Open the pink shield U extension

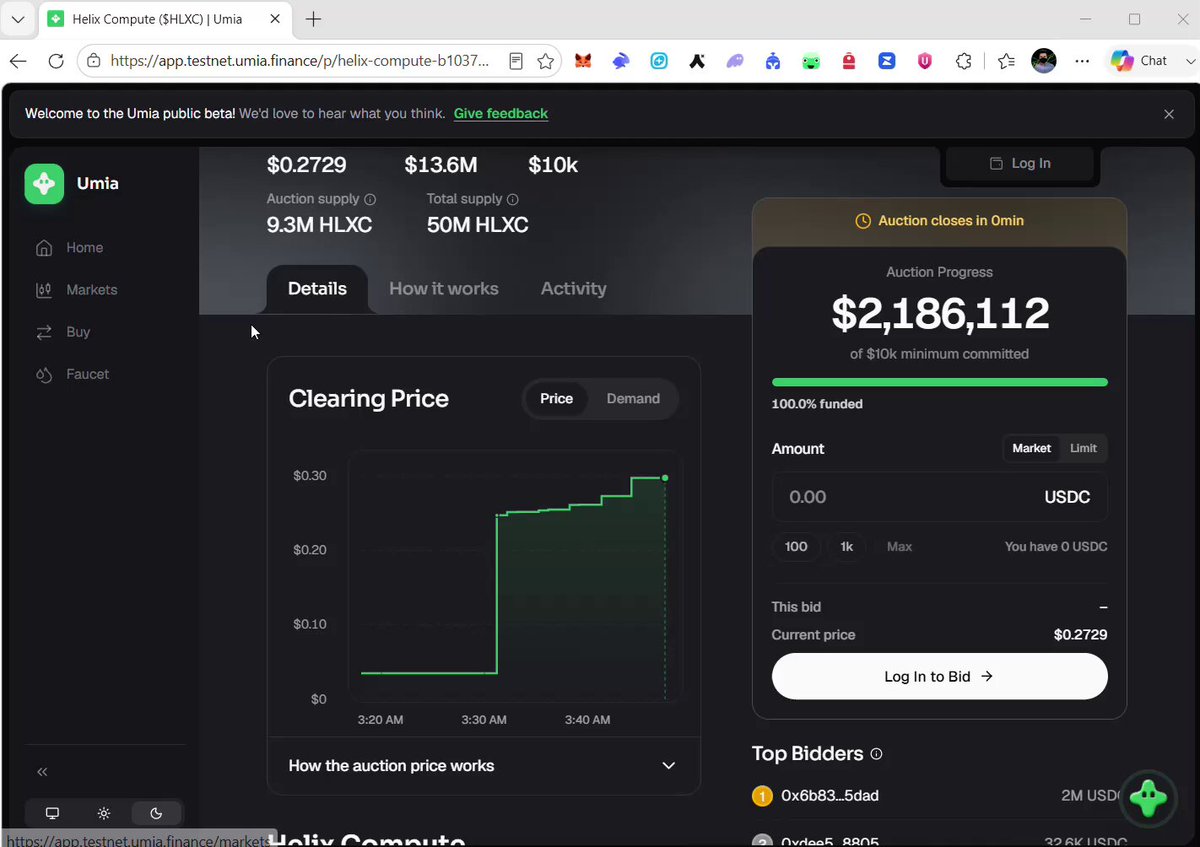coord(925,61)
